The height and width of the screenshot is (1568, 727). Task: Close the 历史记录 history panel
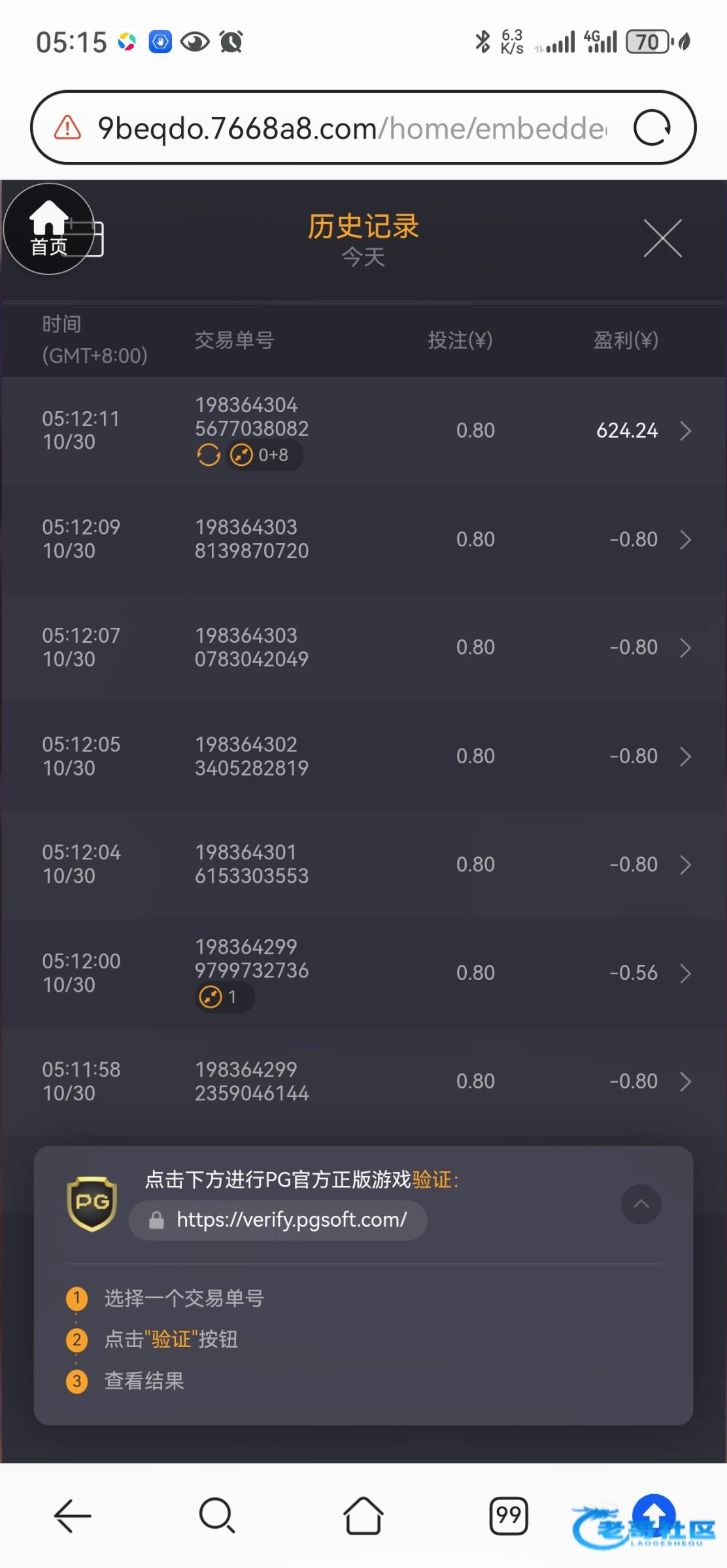[x=662, y=238]
